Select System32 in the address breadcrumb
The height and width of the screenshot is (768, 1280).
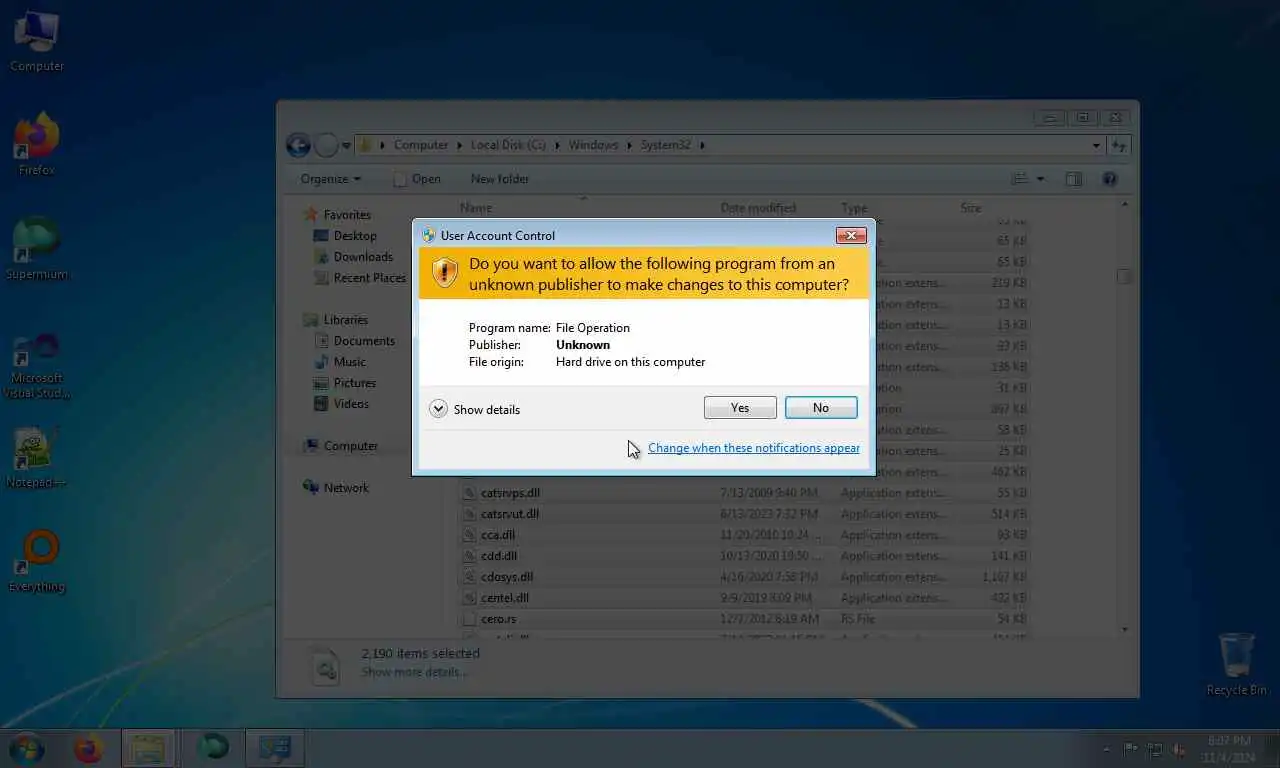(665, 145)
